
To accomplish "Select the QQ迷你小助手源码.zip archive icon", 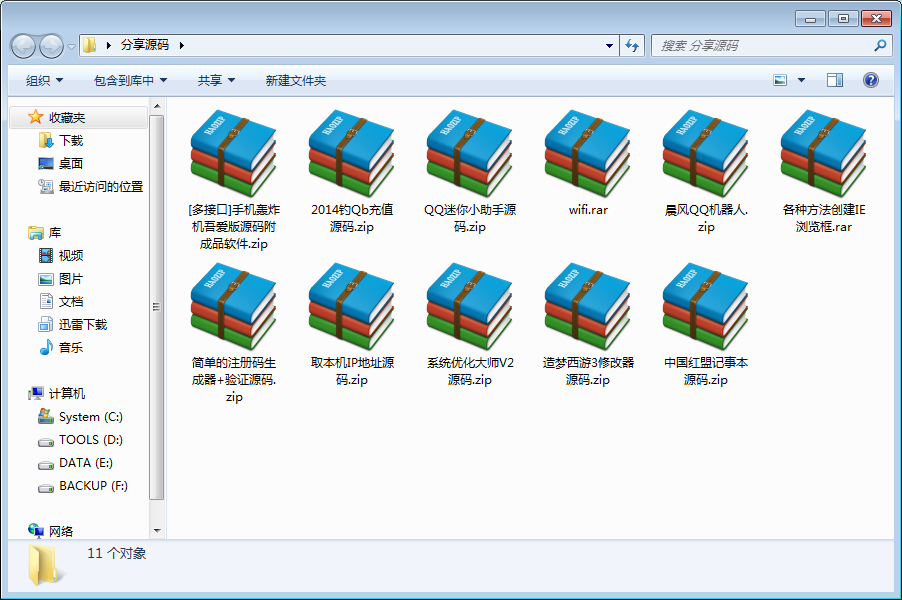I will pyautogui.click(x=469, y=153).
